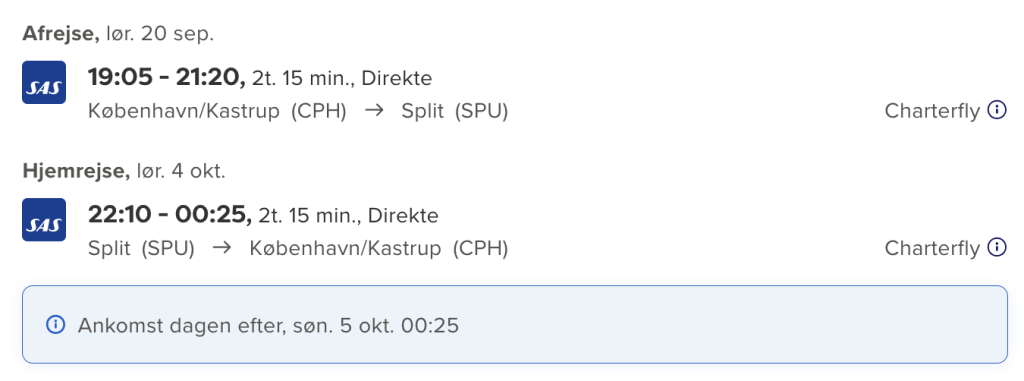Select Charterfly label on the departure flight
The width and height of the screenshot is (1024, 381).
coord(932,111)
